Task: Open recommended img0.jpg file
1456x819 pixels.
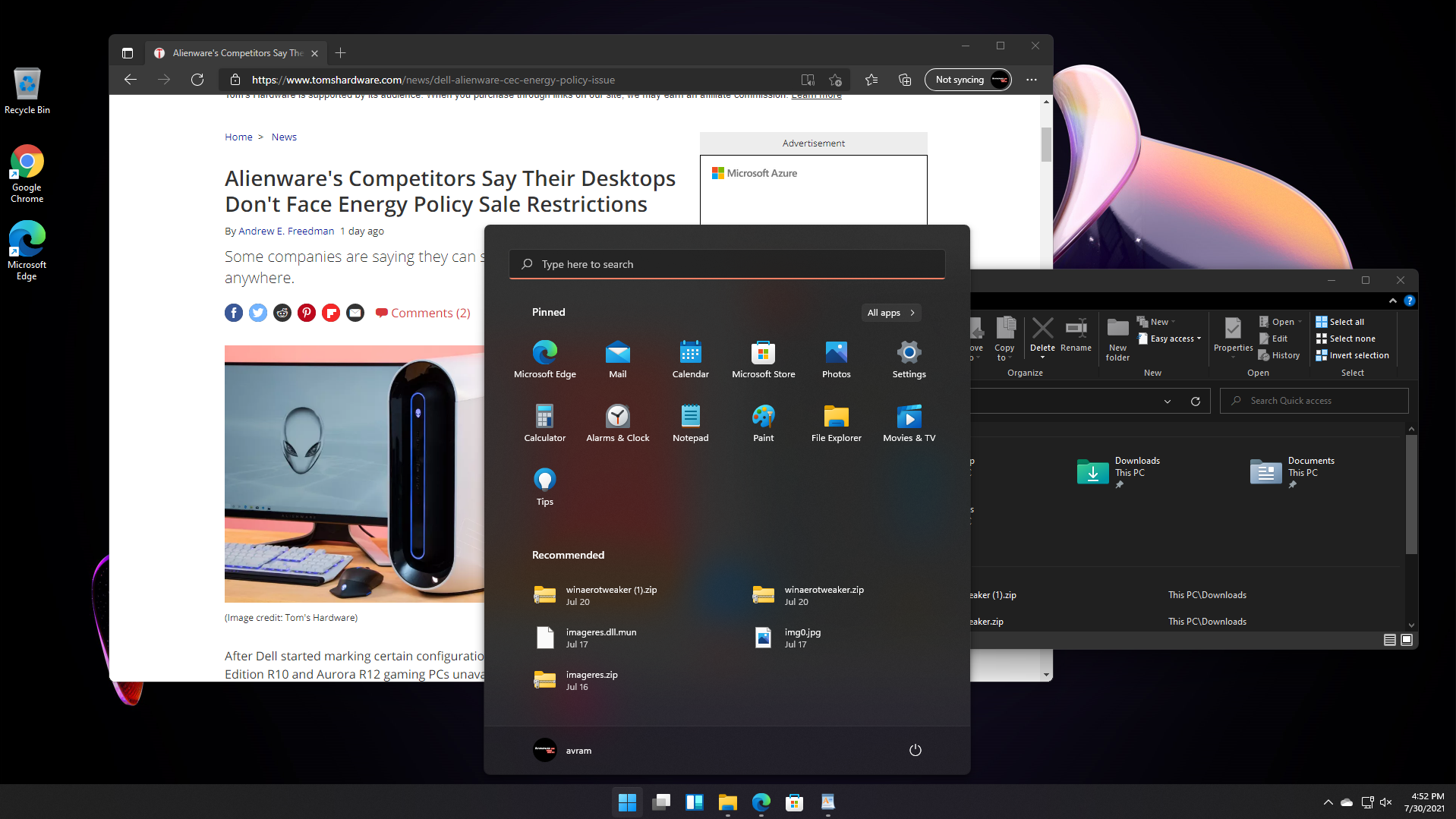Action: [788, 638]
